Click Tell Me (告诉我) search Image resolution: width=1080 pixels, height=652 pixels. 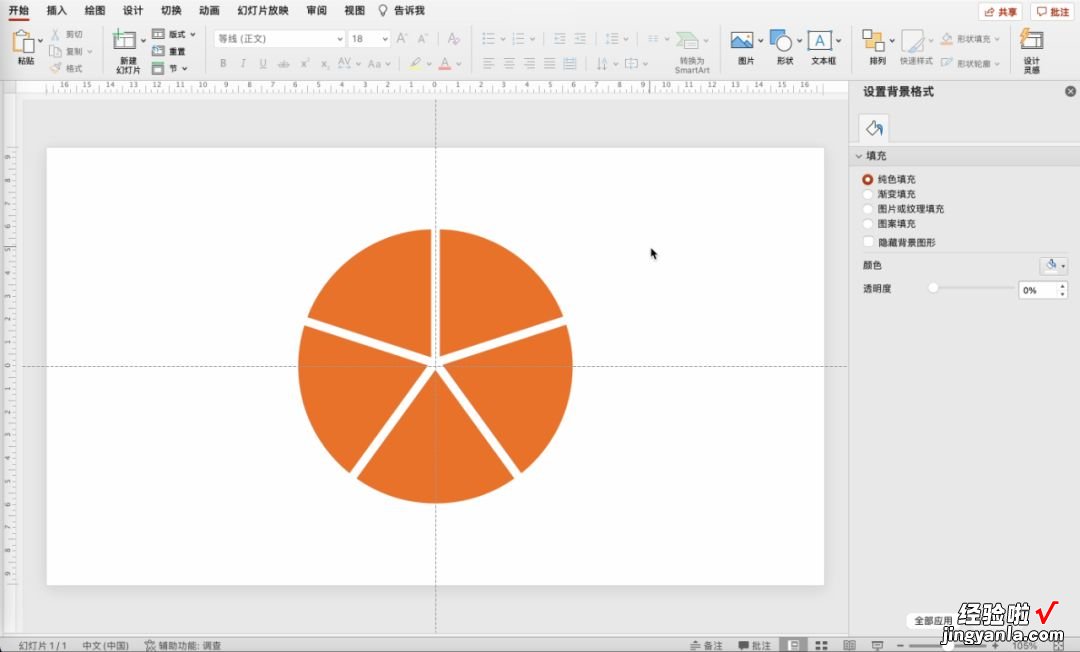pos(402,10)
